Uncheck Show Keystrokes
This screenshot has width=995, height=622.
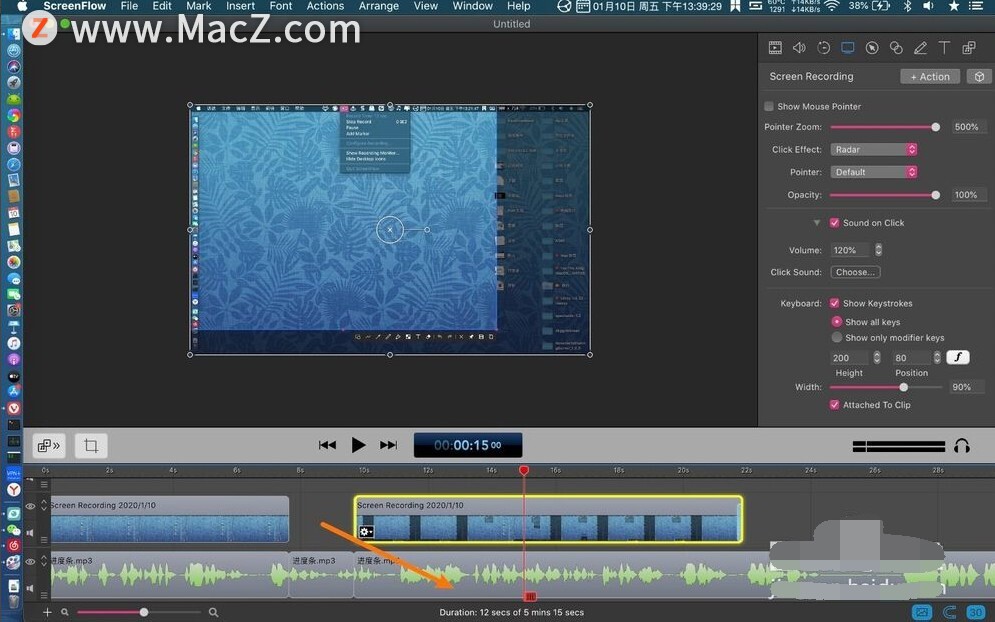834,303
